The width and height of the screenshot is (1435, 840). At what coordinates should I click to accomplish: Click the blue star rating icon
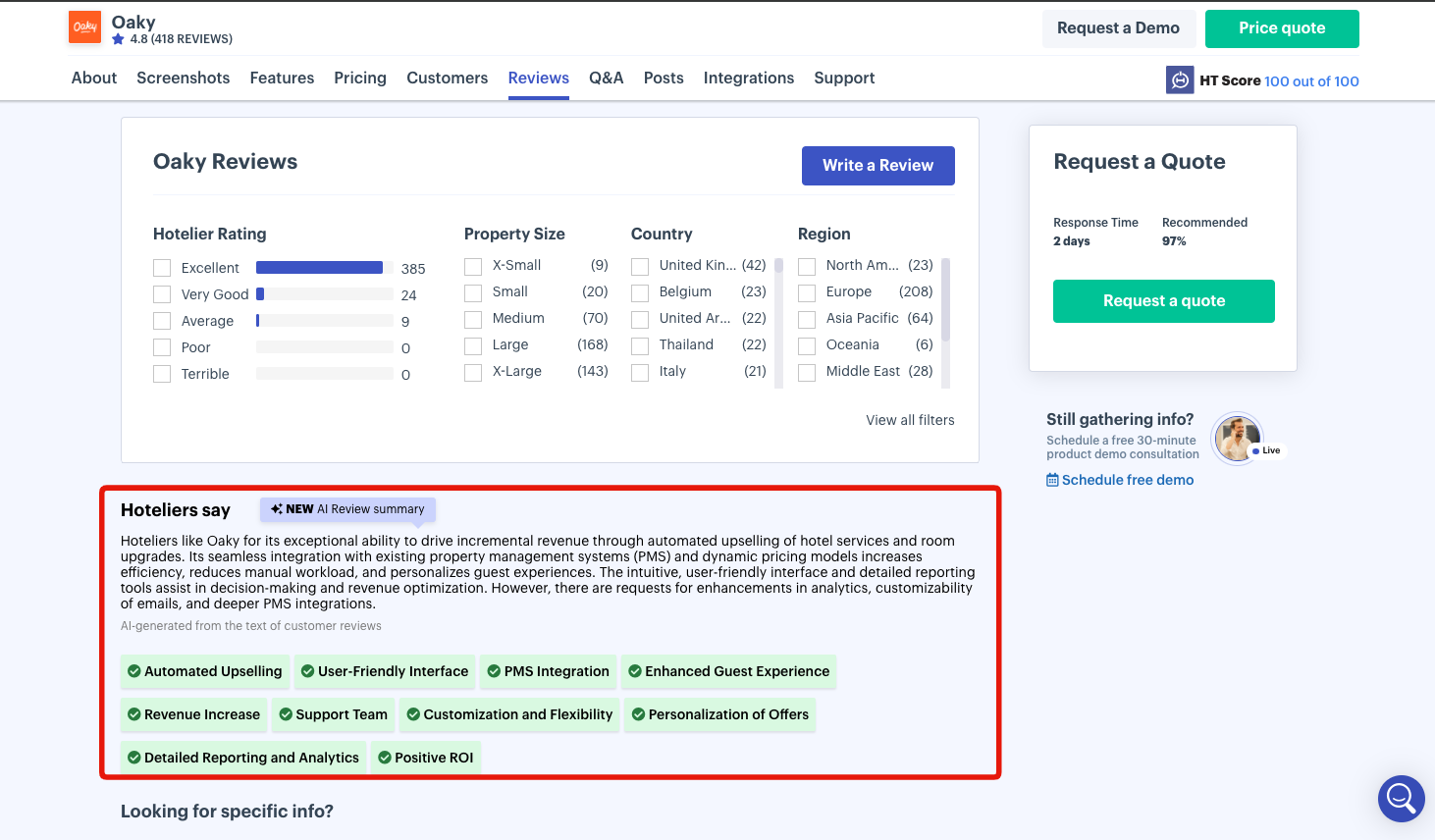(119, 39)
